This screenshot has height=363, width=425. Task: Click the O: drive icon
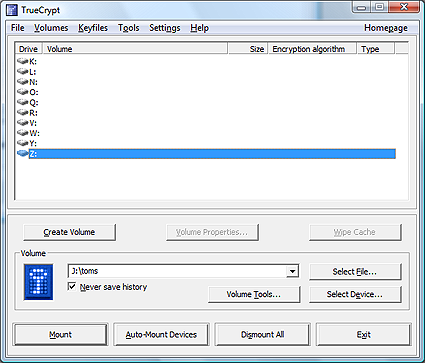23,92
